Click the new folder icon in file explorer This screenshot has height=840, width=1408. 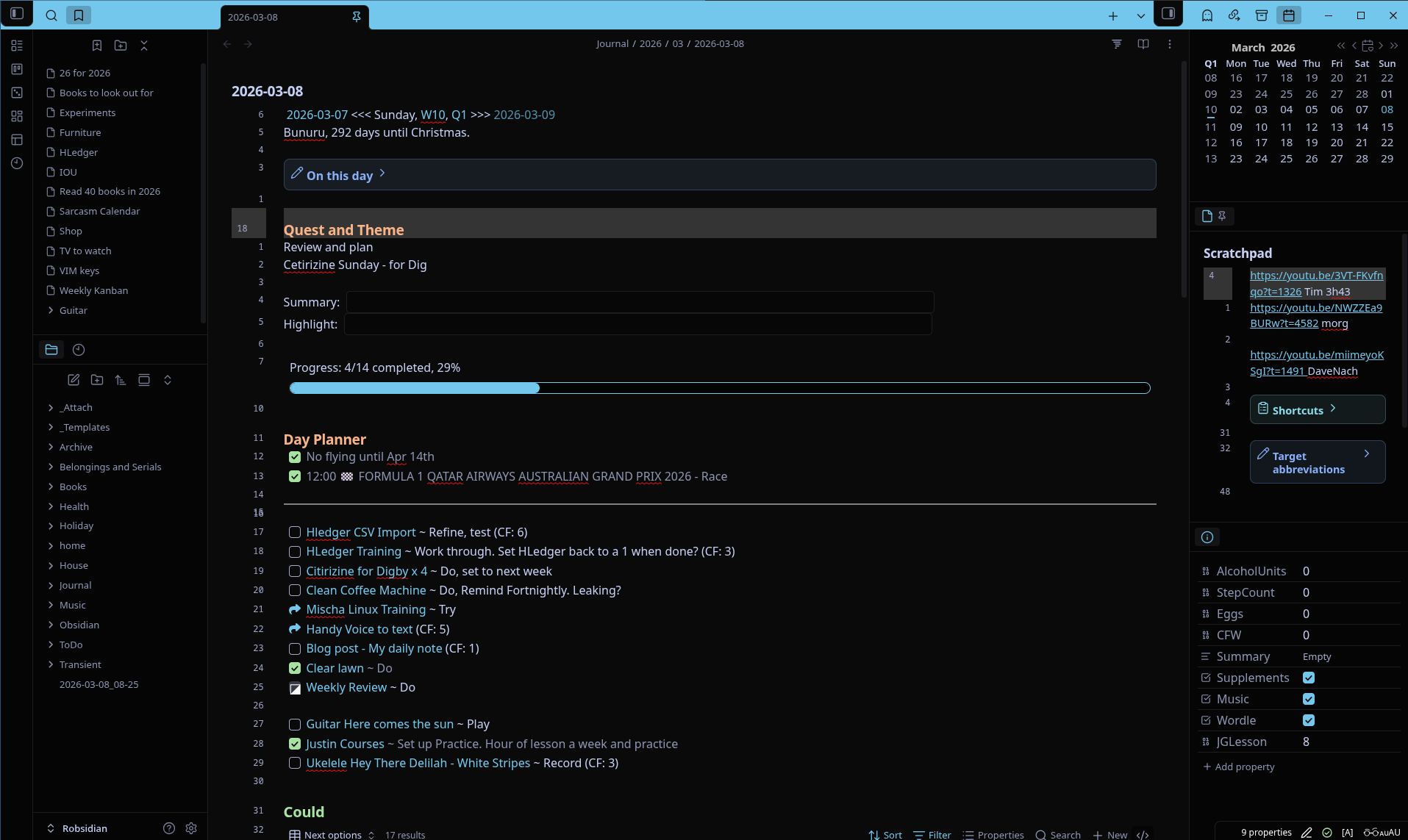96,380
